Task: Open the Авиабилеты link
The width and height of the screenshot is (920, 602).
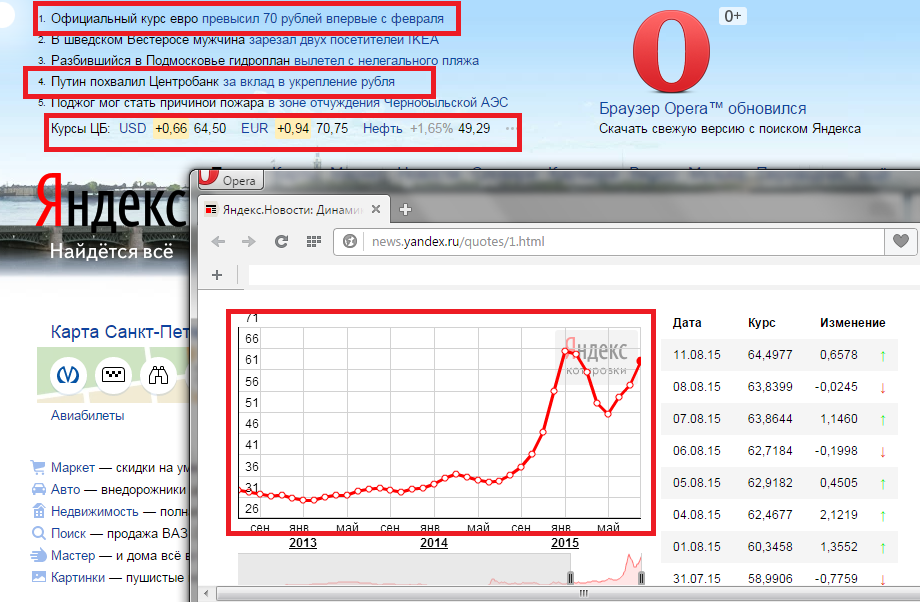Action: [87, 415]
